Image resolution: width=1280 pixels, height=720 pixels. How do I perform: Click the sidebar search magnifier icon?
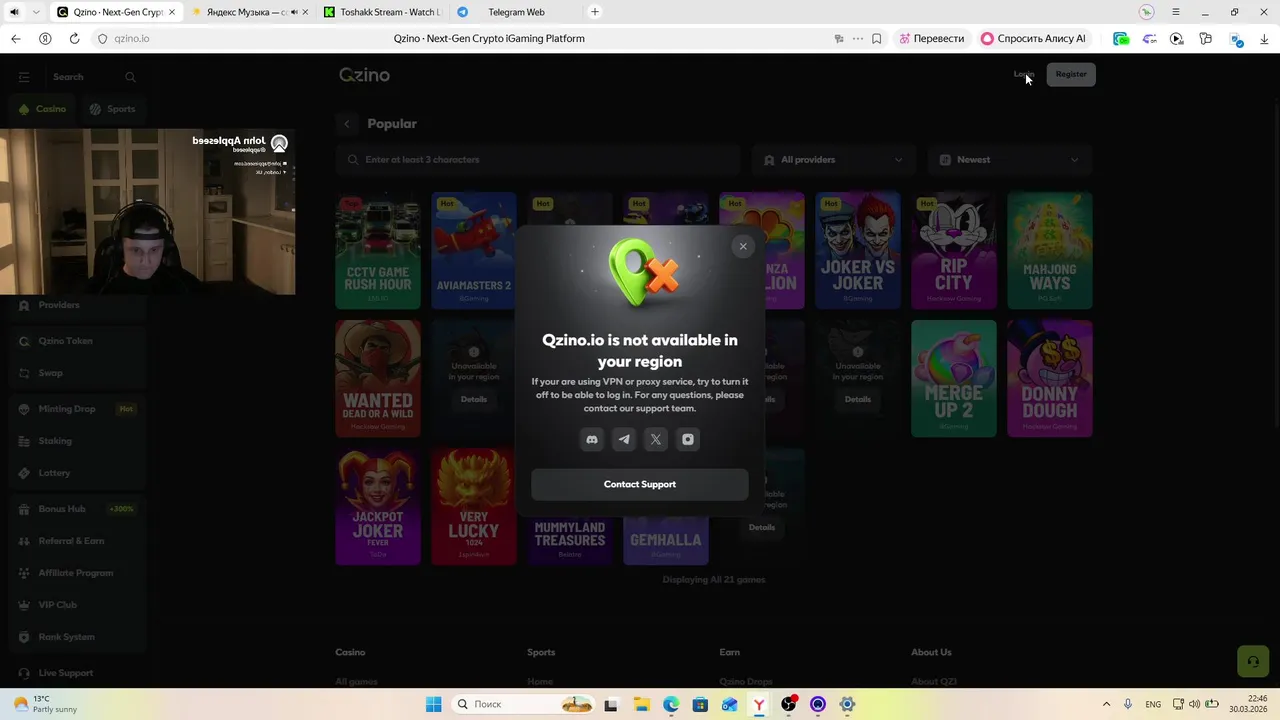[130, 77]
